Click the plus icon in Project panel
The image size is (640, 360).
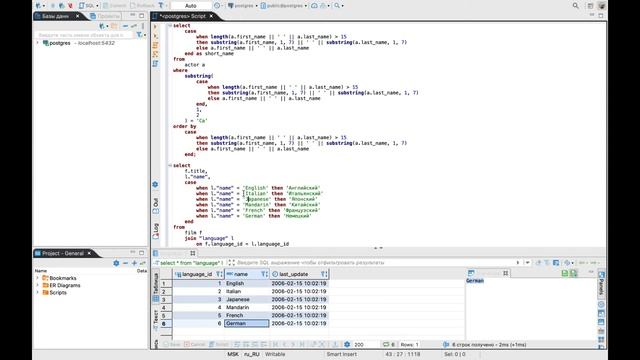(x=134, y=263)
